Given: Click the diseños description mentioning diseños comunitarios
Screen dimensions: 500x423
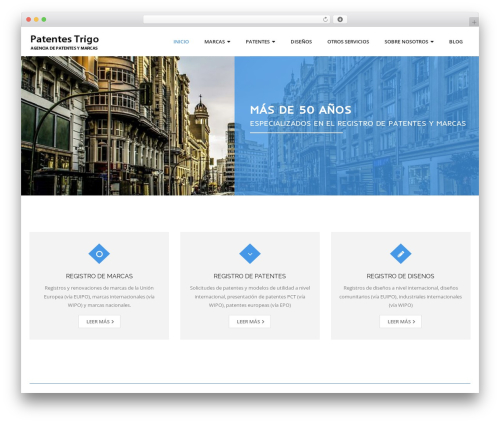Looking at the screenshot, I should (x=401, y=296).
